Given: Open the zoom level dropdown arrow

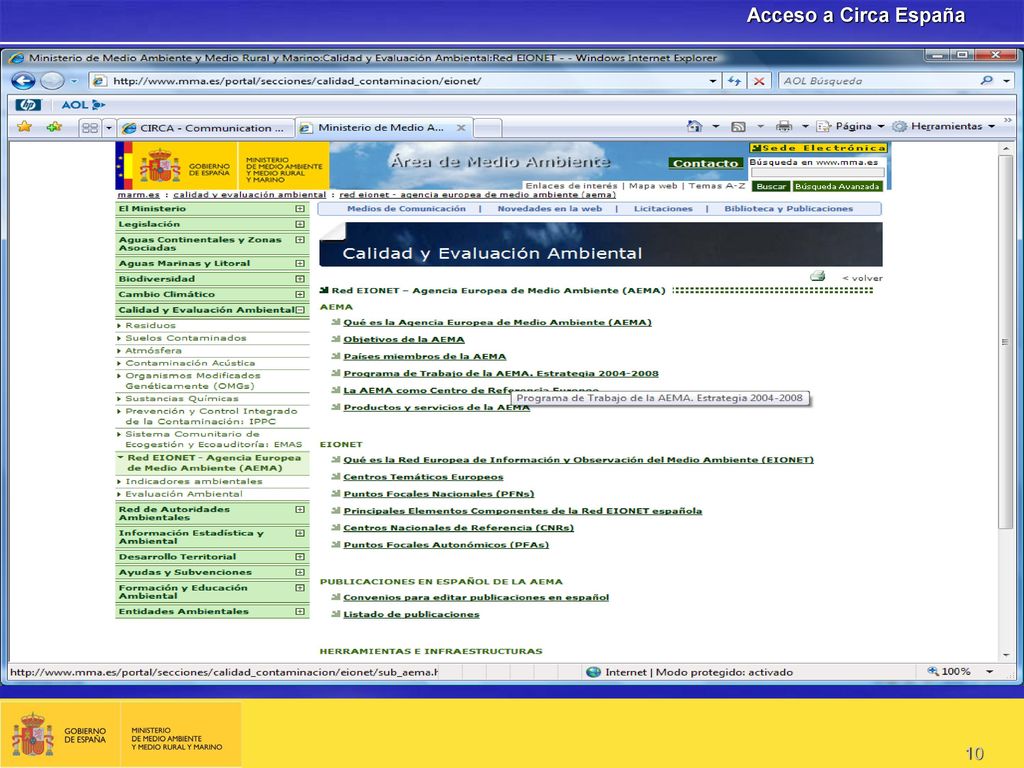Looking at the screenshot, I should 989,671.
